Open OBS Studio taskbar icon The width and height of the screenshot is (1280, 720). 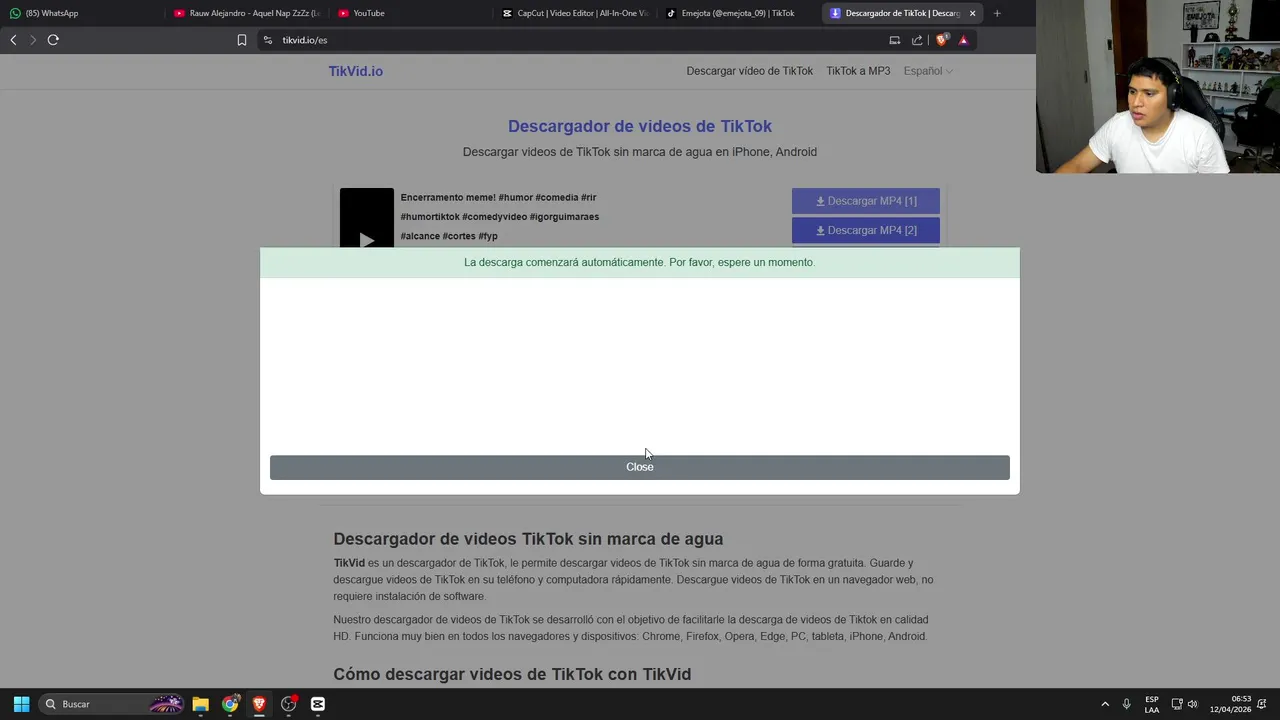[289, 704]
